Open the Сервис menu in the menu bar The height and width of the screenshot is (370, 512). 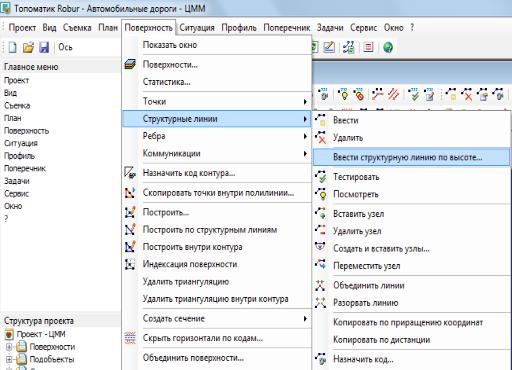(x=364, y=28)
